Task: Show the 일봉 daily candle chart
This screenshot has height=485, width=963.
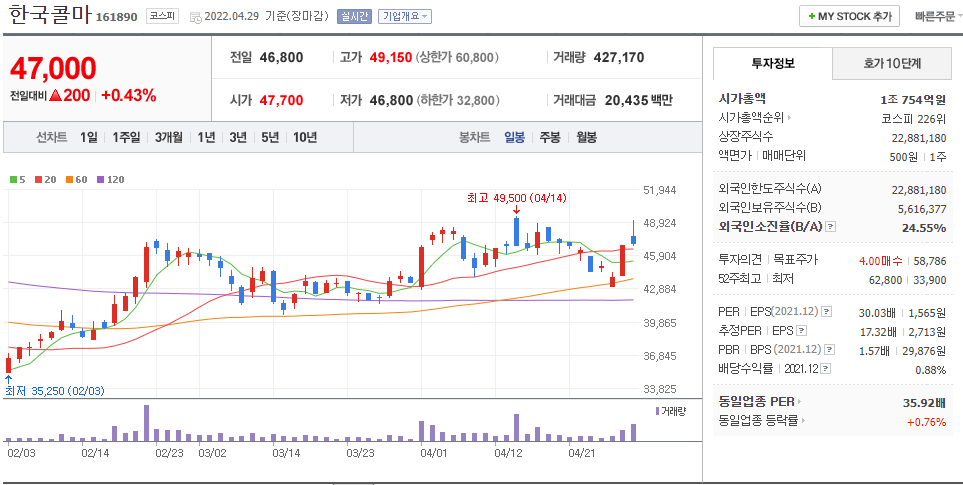Action: click(515, 138)
